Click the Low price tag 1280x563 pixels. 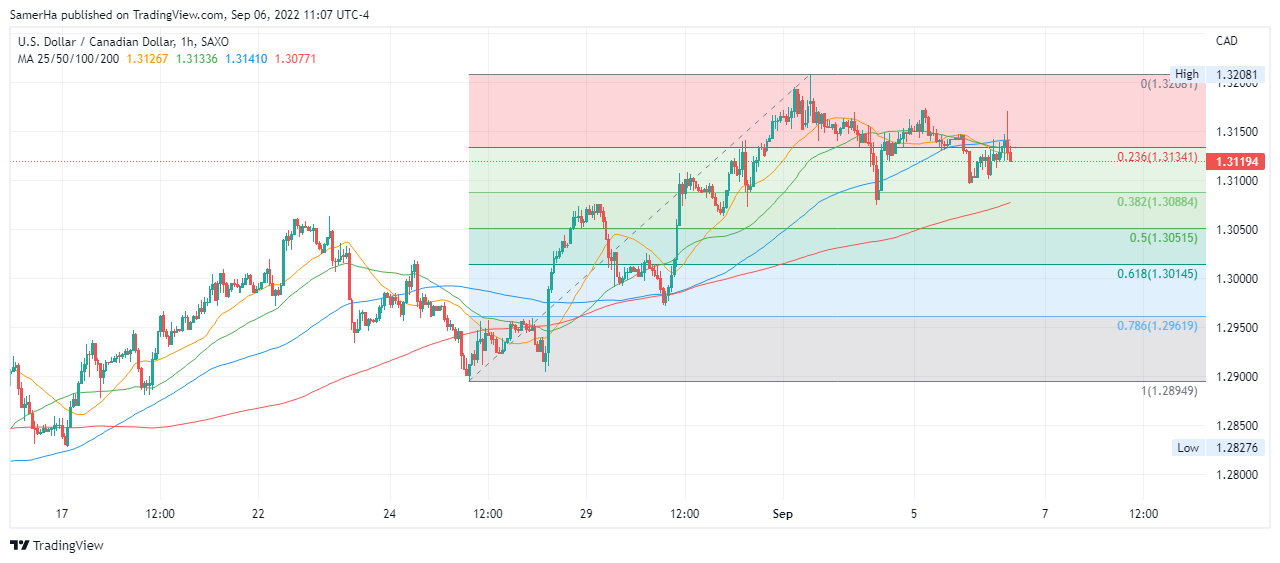pos(1187,447)
